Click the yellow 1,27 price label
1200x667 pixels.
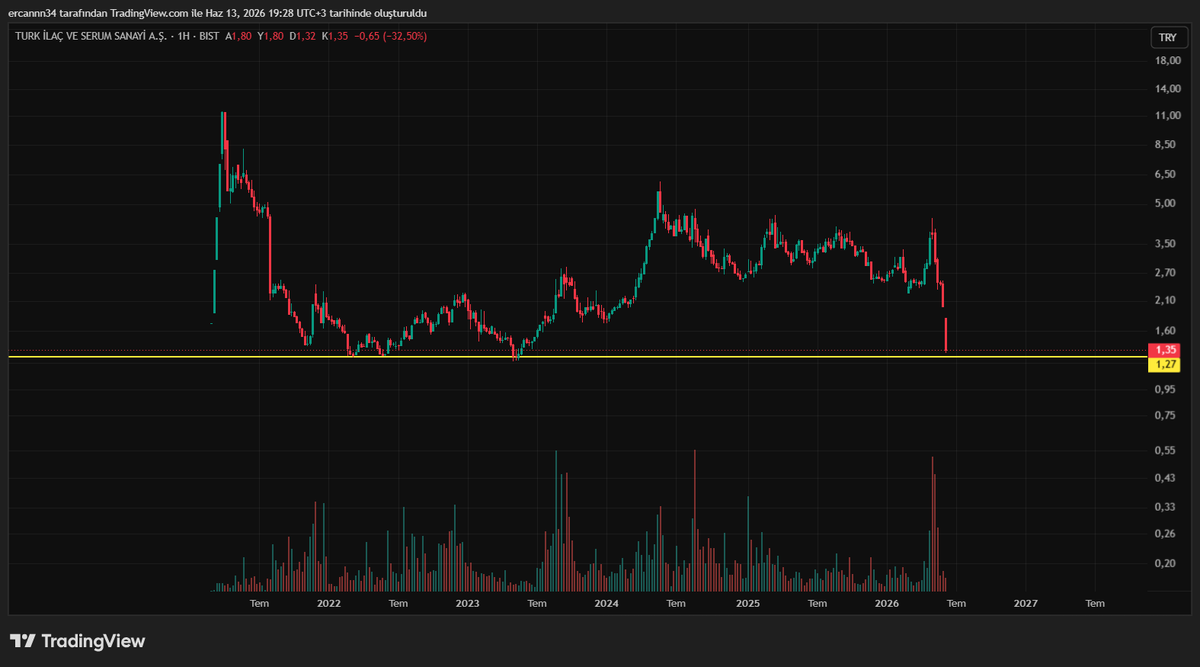click(1165, 364)
